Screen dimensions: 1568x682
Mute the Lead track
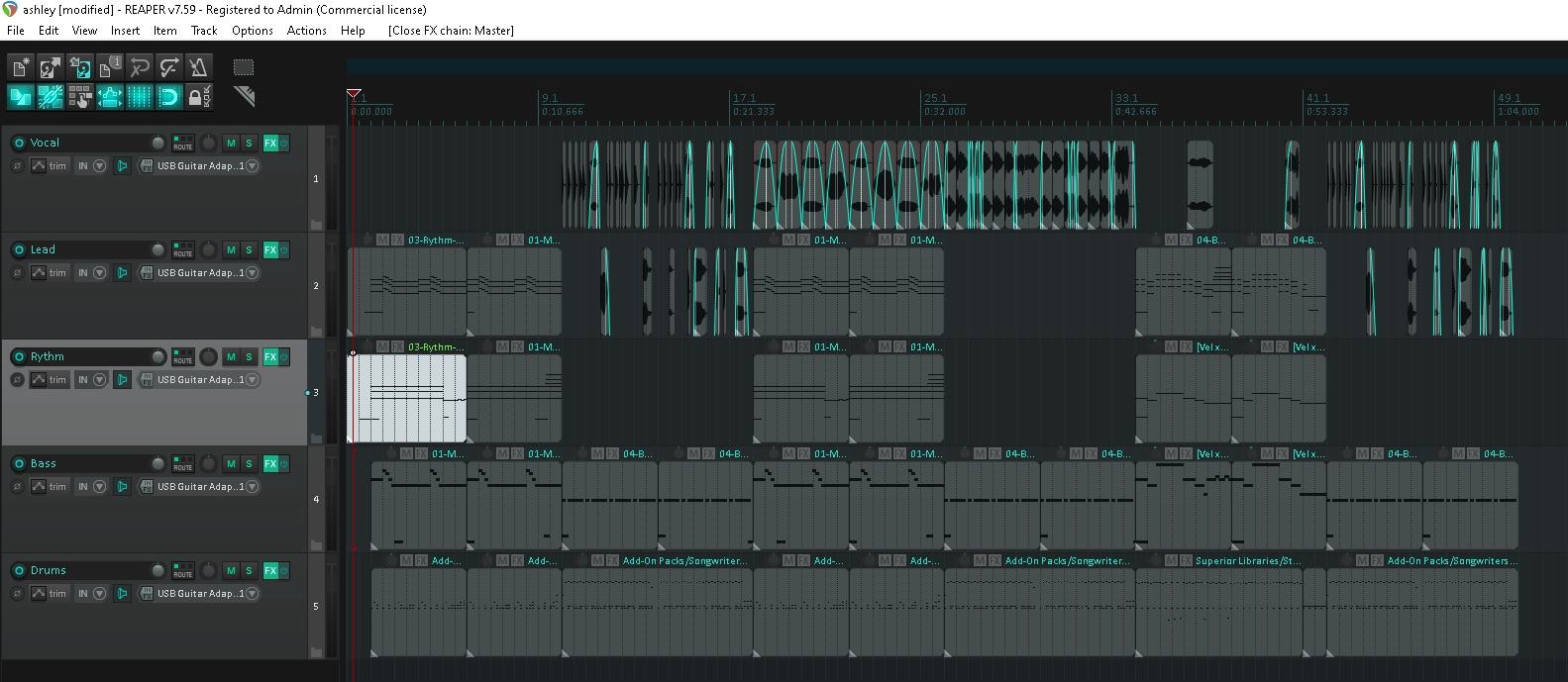[x=231, y=249]
